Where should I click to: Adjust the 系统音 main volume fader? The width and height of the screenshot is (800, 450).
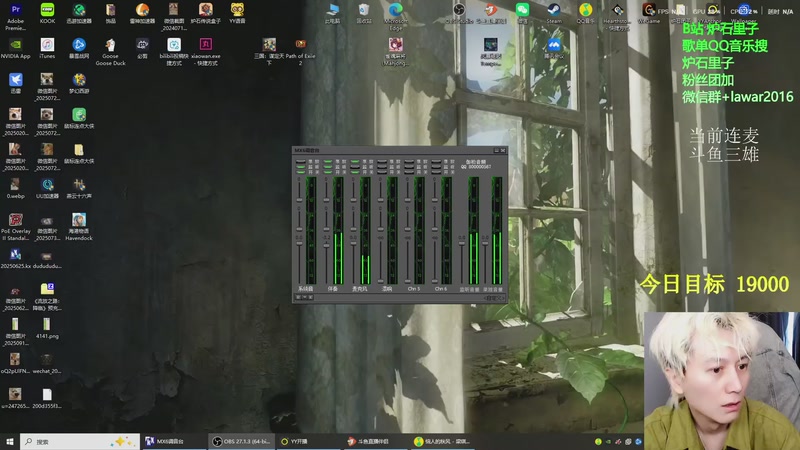(x=299, y=243)
